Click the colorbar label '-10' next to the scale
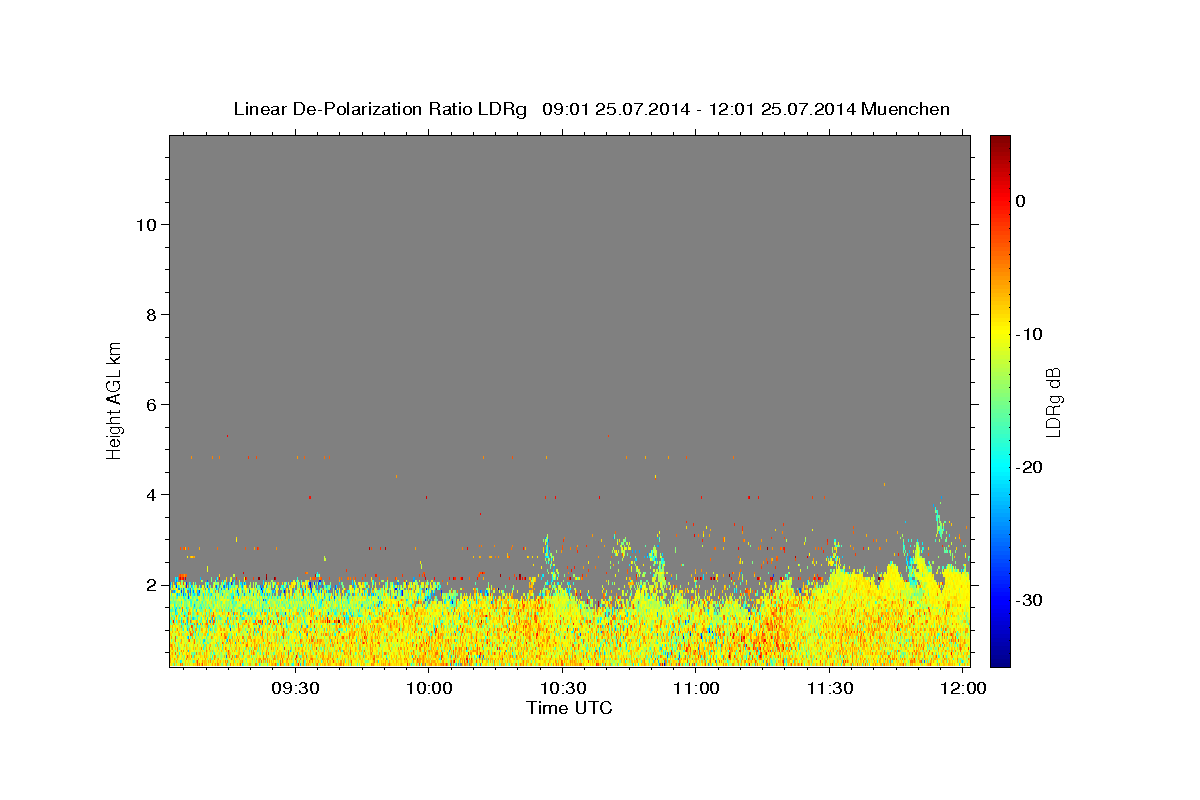The image size is (1200, 800). tap(1029, 334)
